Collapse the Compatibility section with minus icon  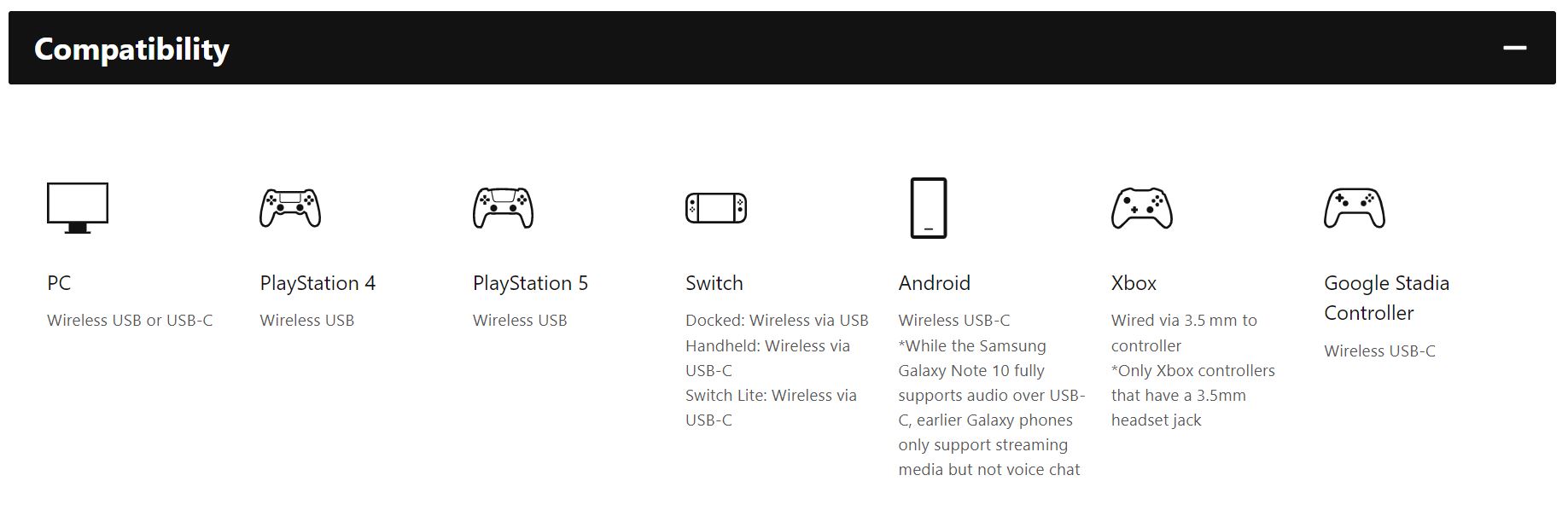pyautogui.click(x=1515, y=48)
